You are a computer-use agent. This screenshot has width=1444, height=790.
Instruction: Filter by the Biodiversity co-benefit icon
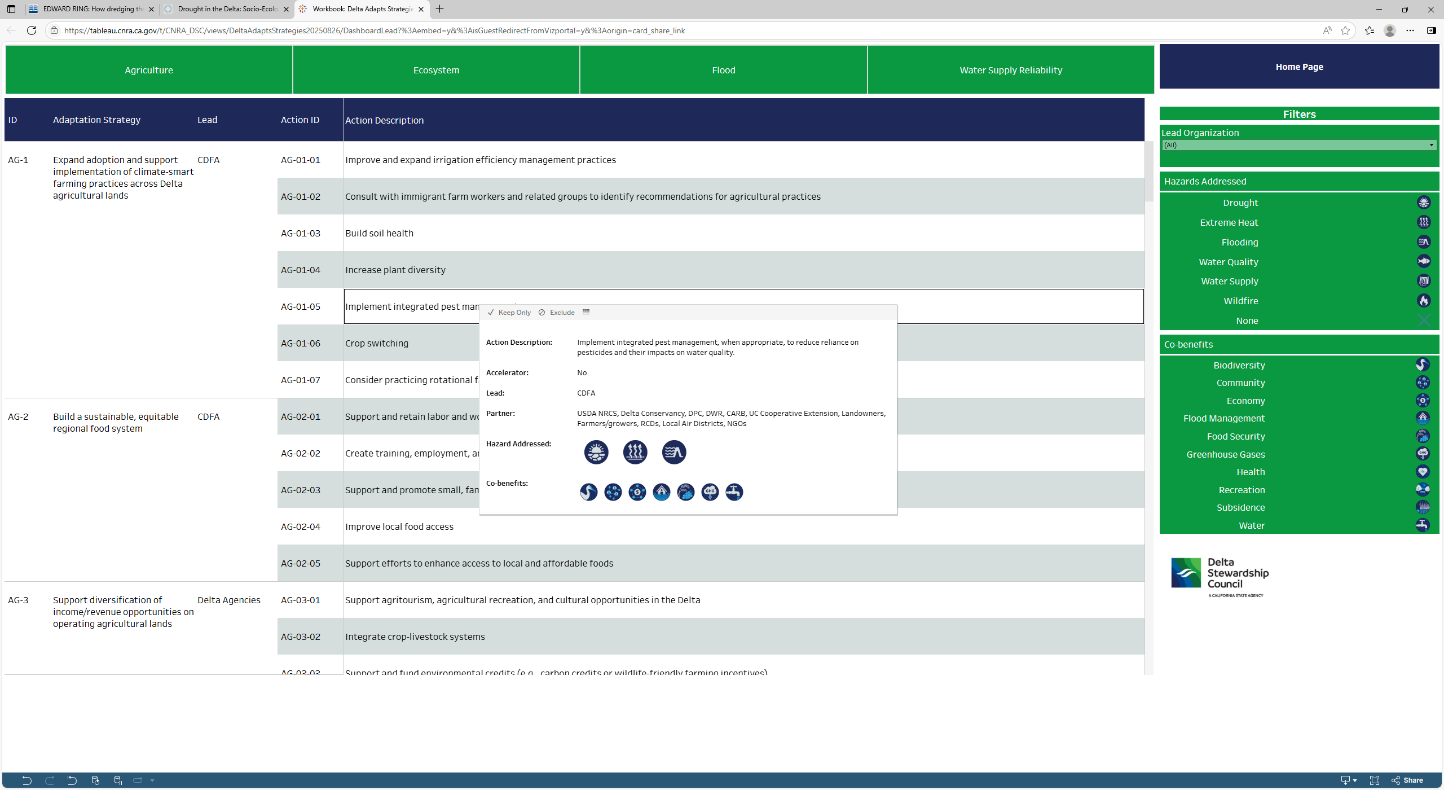[1422, 365]
